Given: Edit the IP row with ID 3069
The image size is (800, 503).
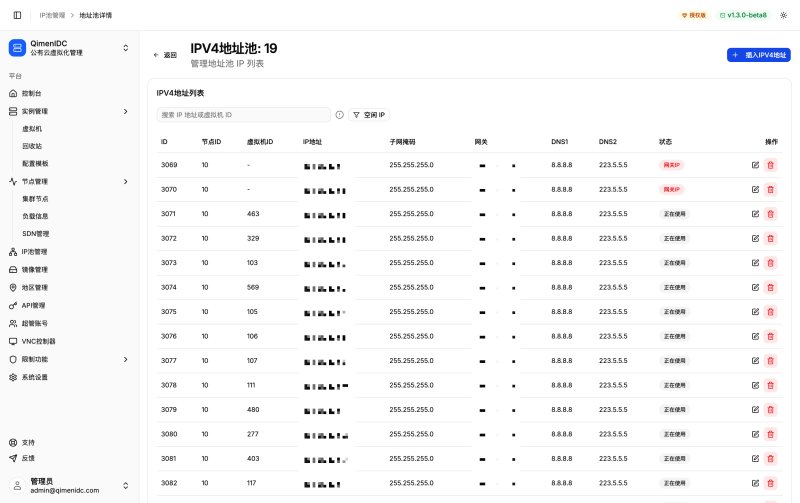Looking at the screenshot, I should (755, 165).
